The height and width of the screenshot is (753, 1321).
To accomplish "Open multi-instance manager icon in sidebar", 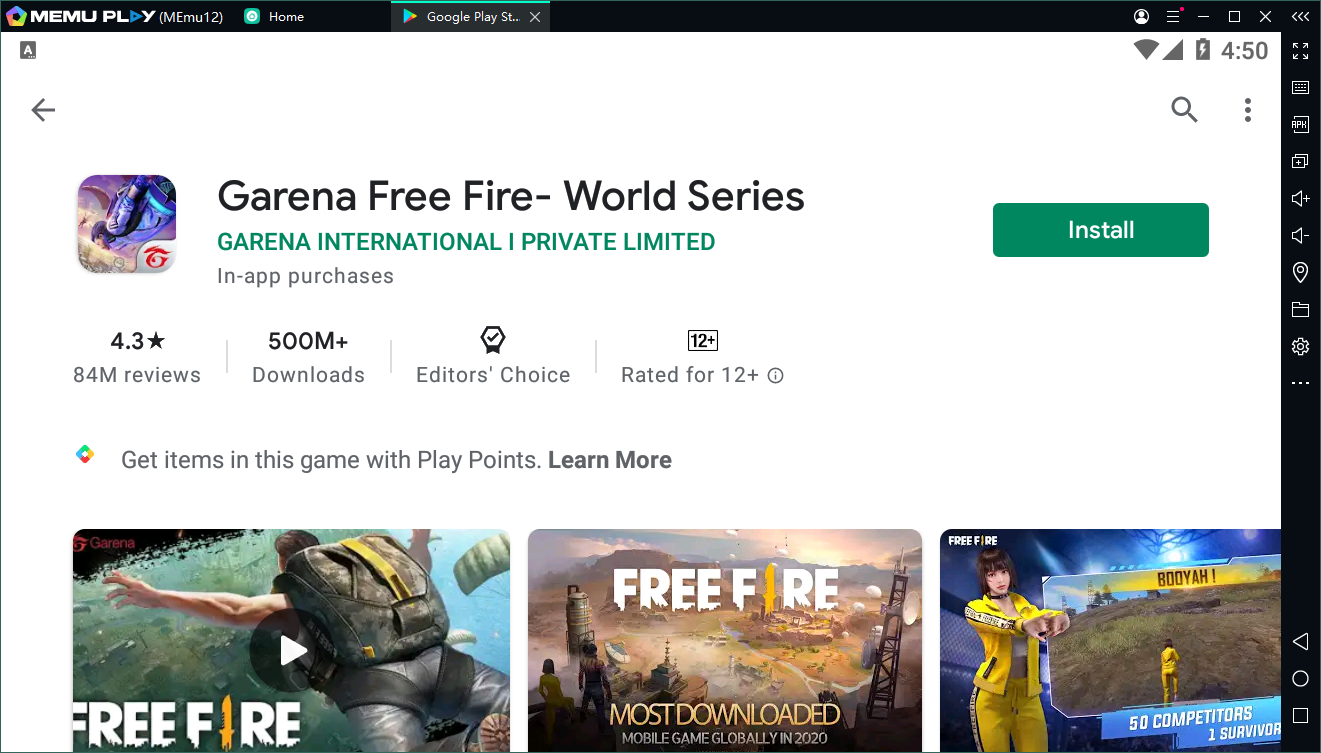I will click(x=1300, y=162).
